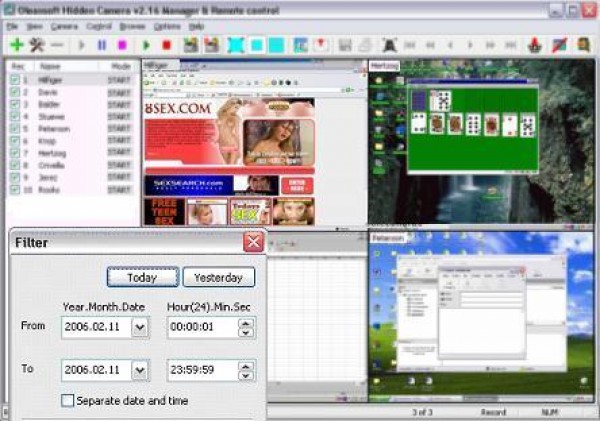The height and width of the screenshot is (421, 600).
Task: Click the gray minus remove icon
Action: click(57, 45)
